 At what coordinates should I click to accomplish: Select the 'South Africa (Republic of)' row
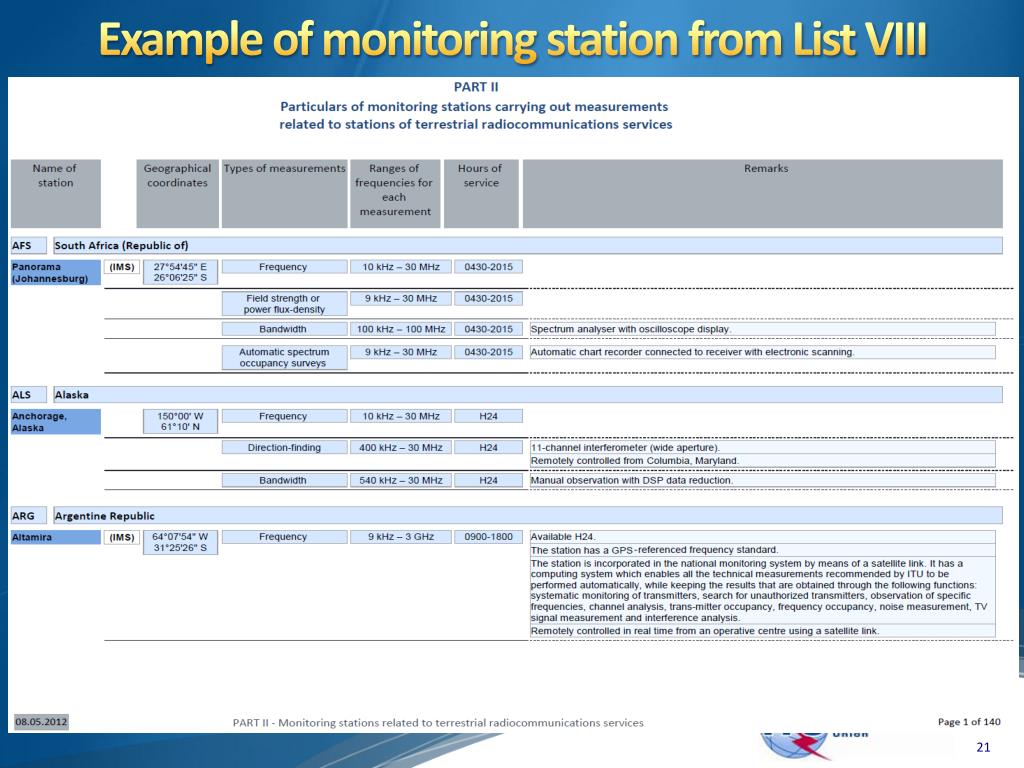[x=528, y=246]
